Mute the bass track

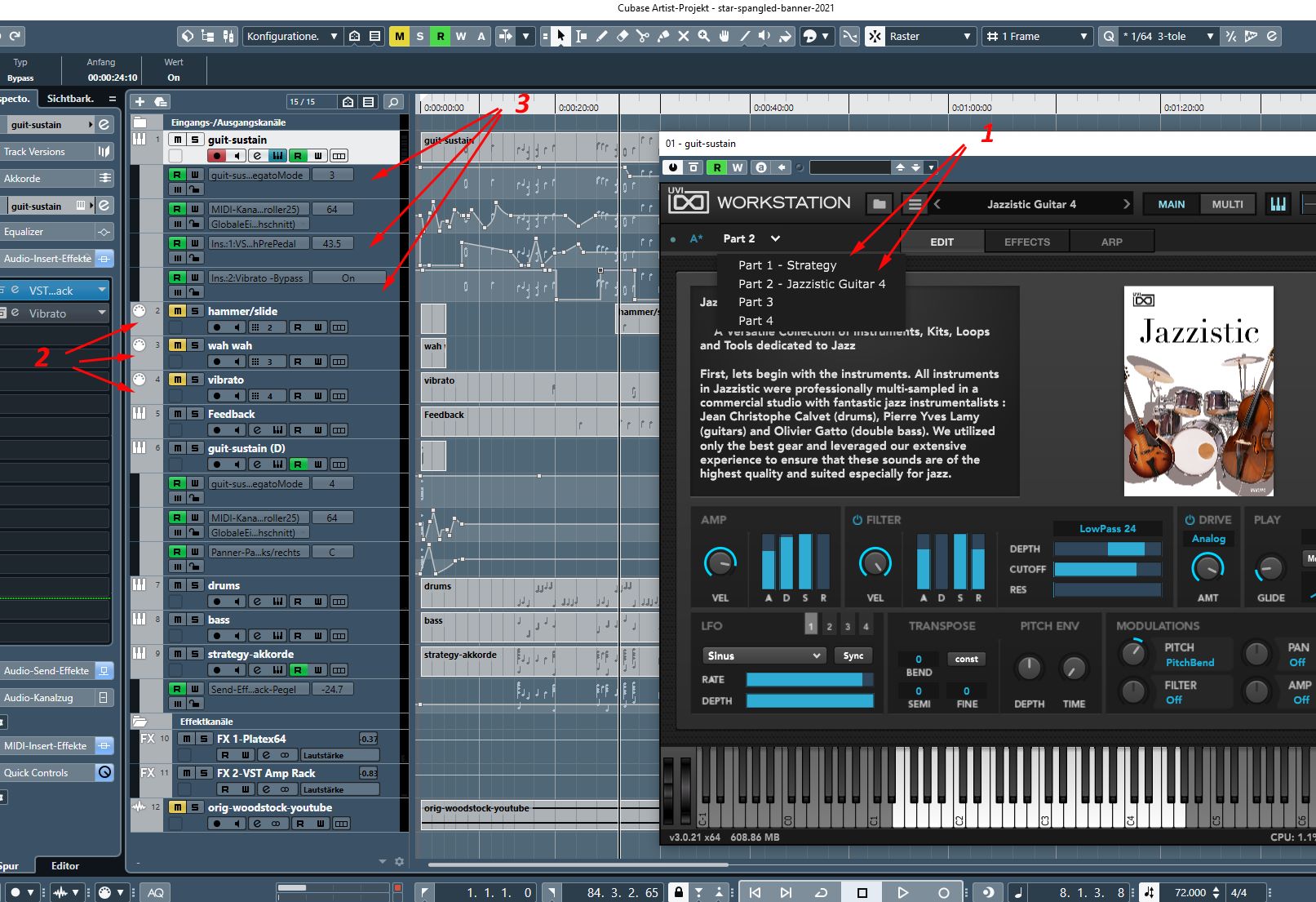point(177,620)
